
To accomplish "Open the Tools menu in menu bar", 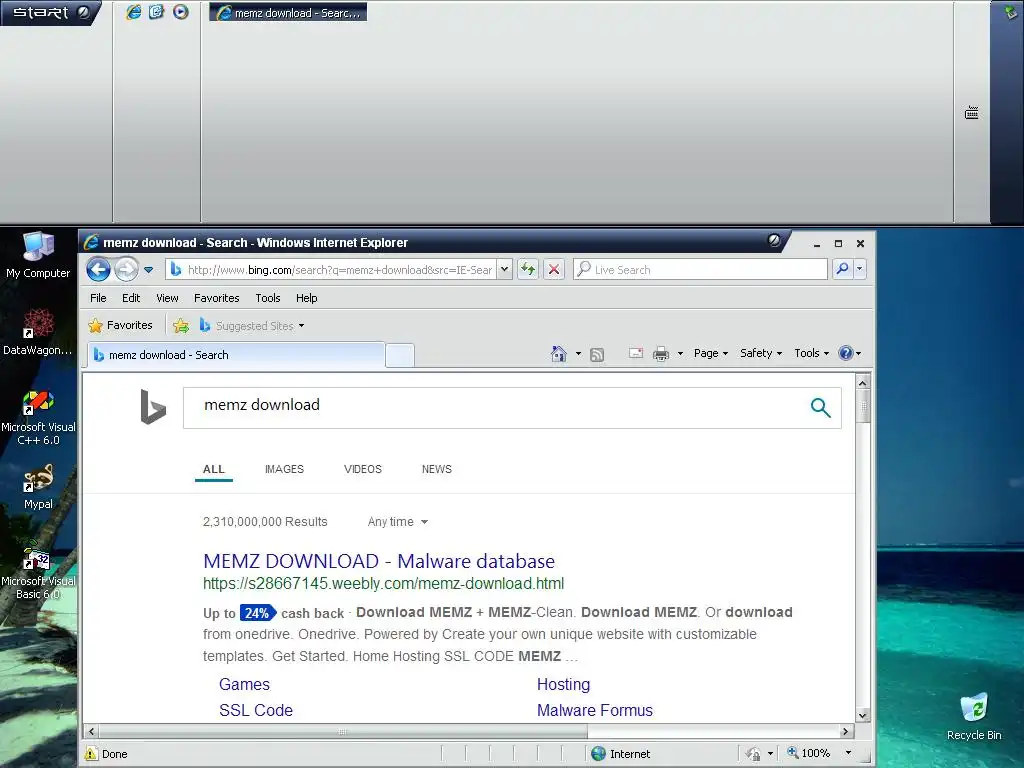I will coord(268,298).
